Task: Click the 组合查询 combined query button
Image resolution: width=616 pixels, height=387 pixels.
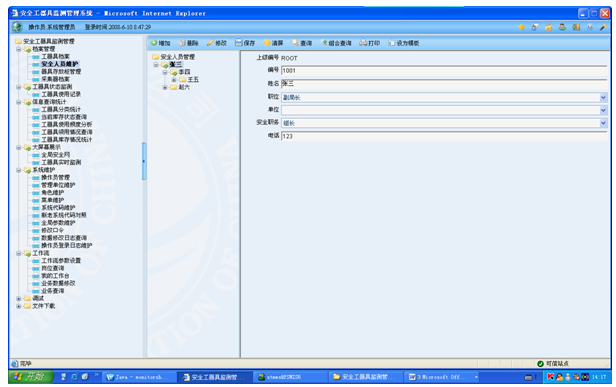Action: click(337, 43)
